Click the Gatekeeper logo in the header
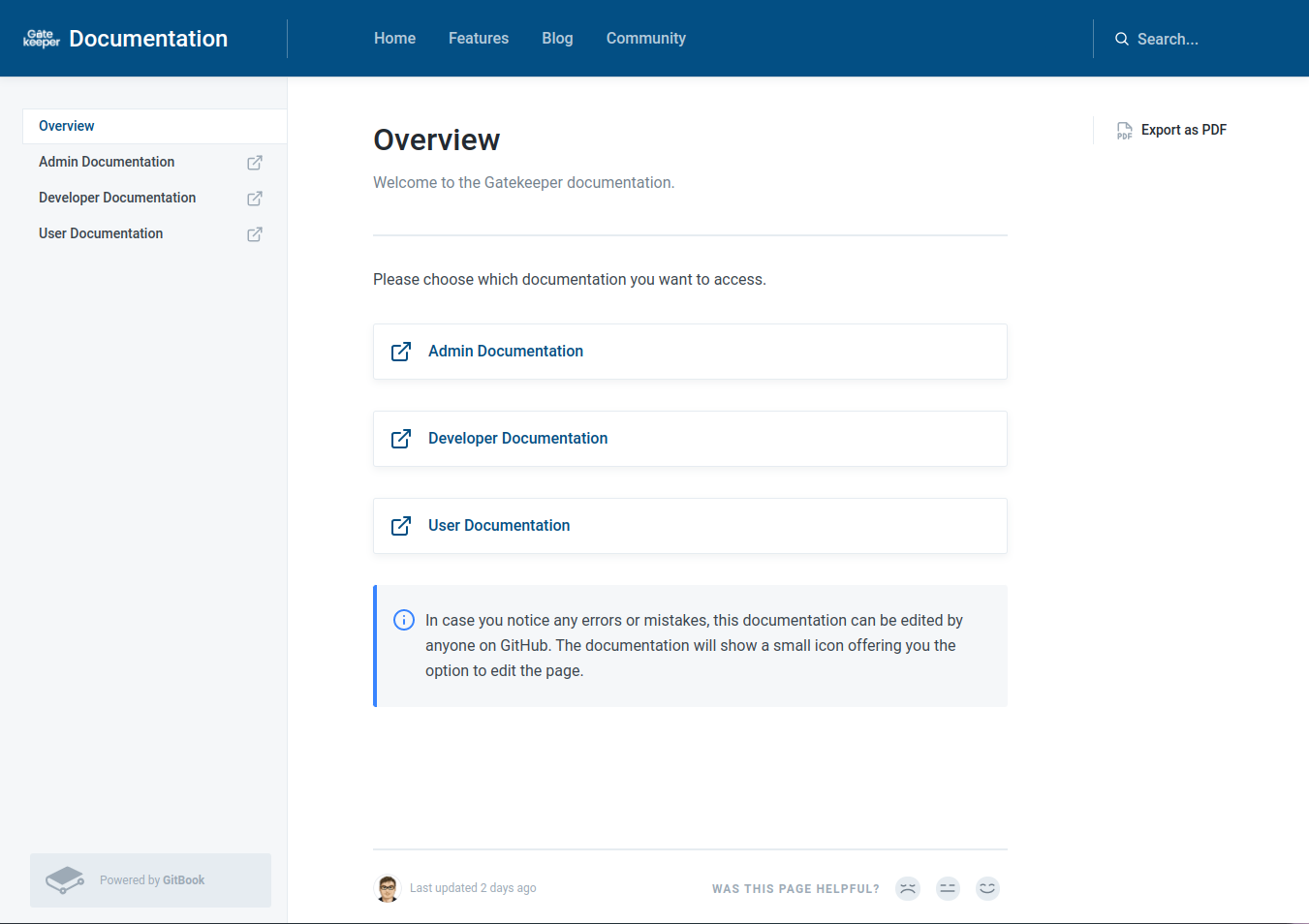1309x924 pixels. tap(42, 39)
